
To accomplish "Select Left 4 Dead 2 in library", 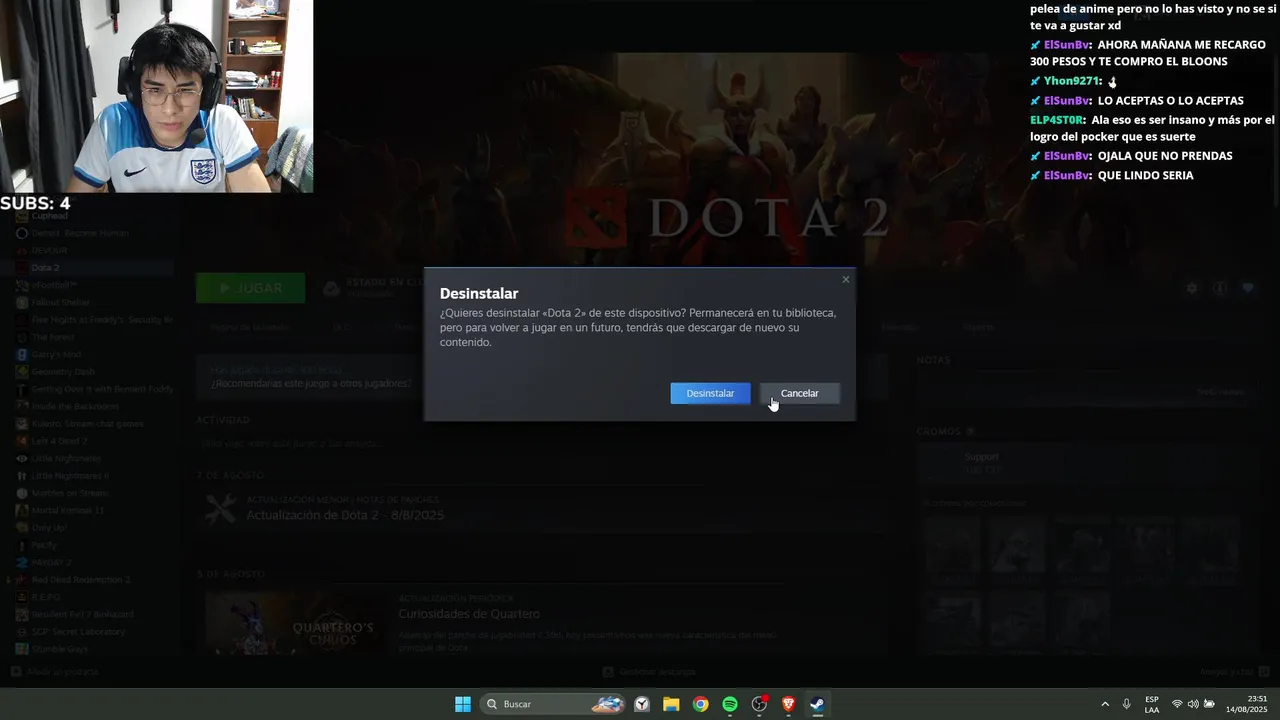I will pos(60,441).
